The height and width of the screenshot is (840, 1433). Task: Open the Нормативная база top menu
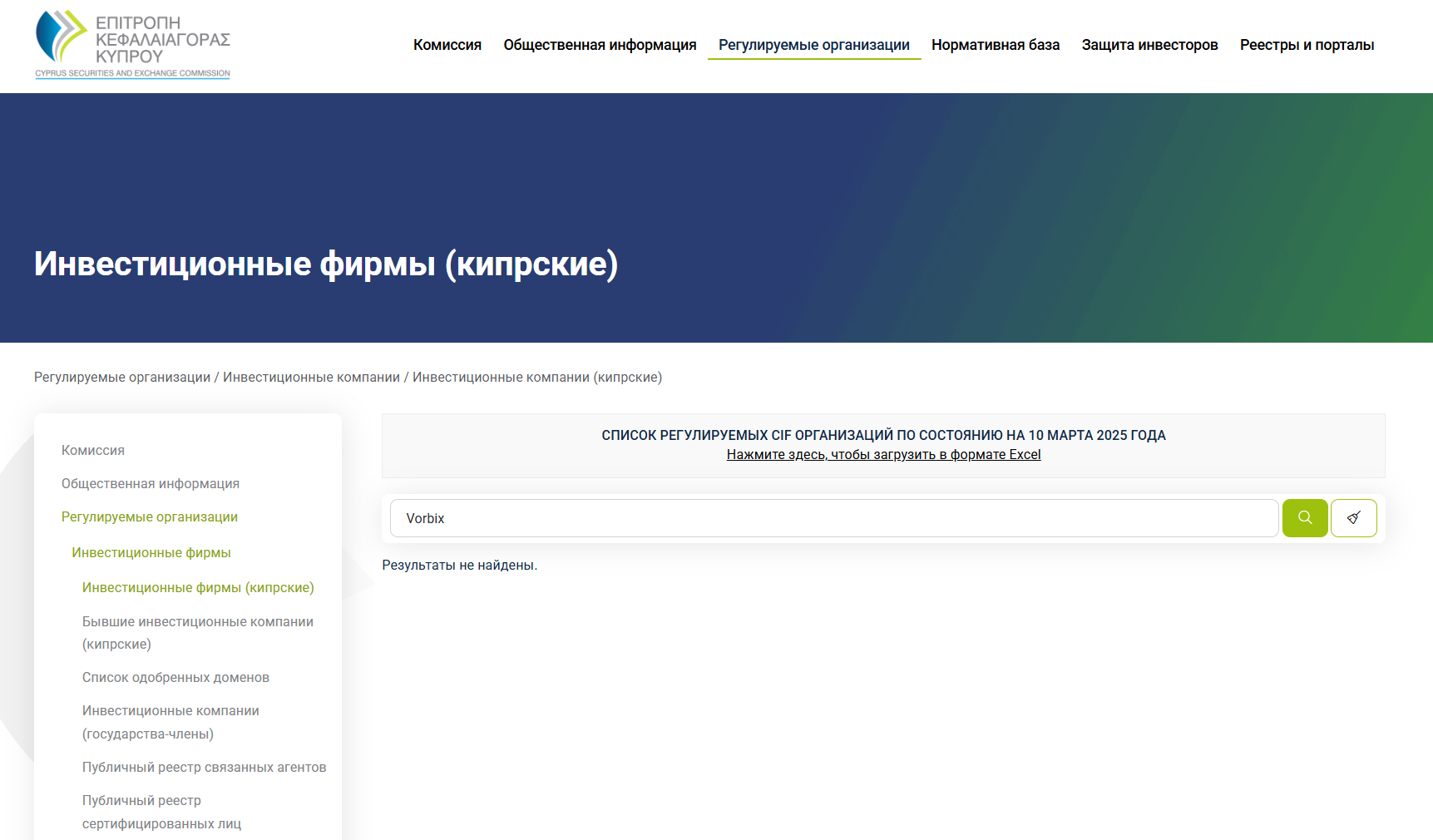coord(996,45)
